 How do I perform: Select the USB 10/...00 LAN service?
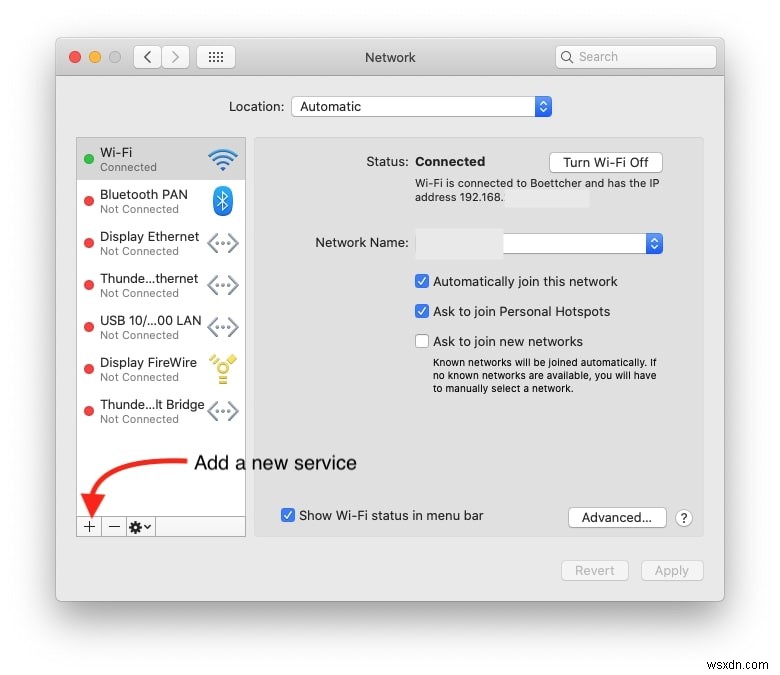[x=161, y=327]
